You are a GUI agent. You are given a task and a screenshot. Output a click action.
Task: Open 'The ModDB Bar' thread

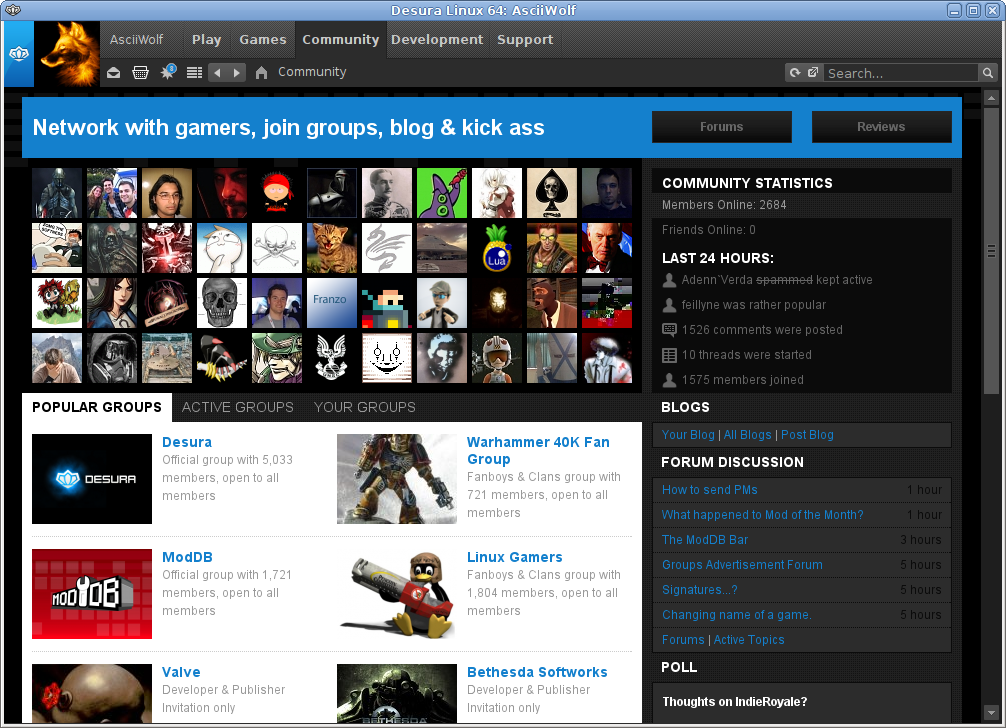pyautogui.click(x=705, y=540)
